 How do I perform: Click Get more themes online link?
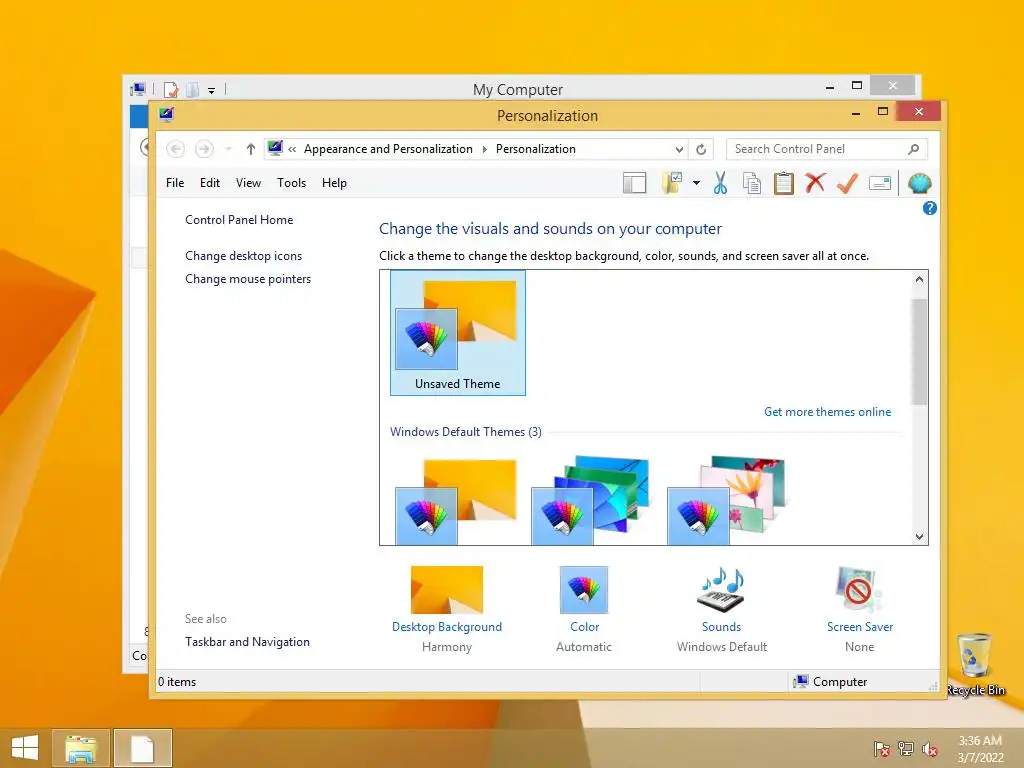[x=827, y=412]
